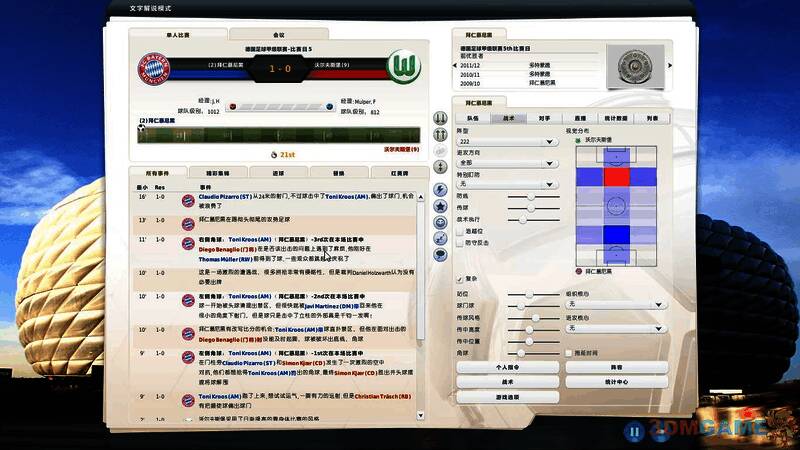Click the speech bubble sidebar icon
Image resolution: width=800 pixels, height=450 pixels.
click(439, 255)
